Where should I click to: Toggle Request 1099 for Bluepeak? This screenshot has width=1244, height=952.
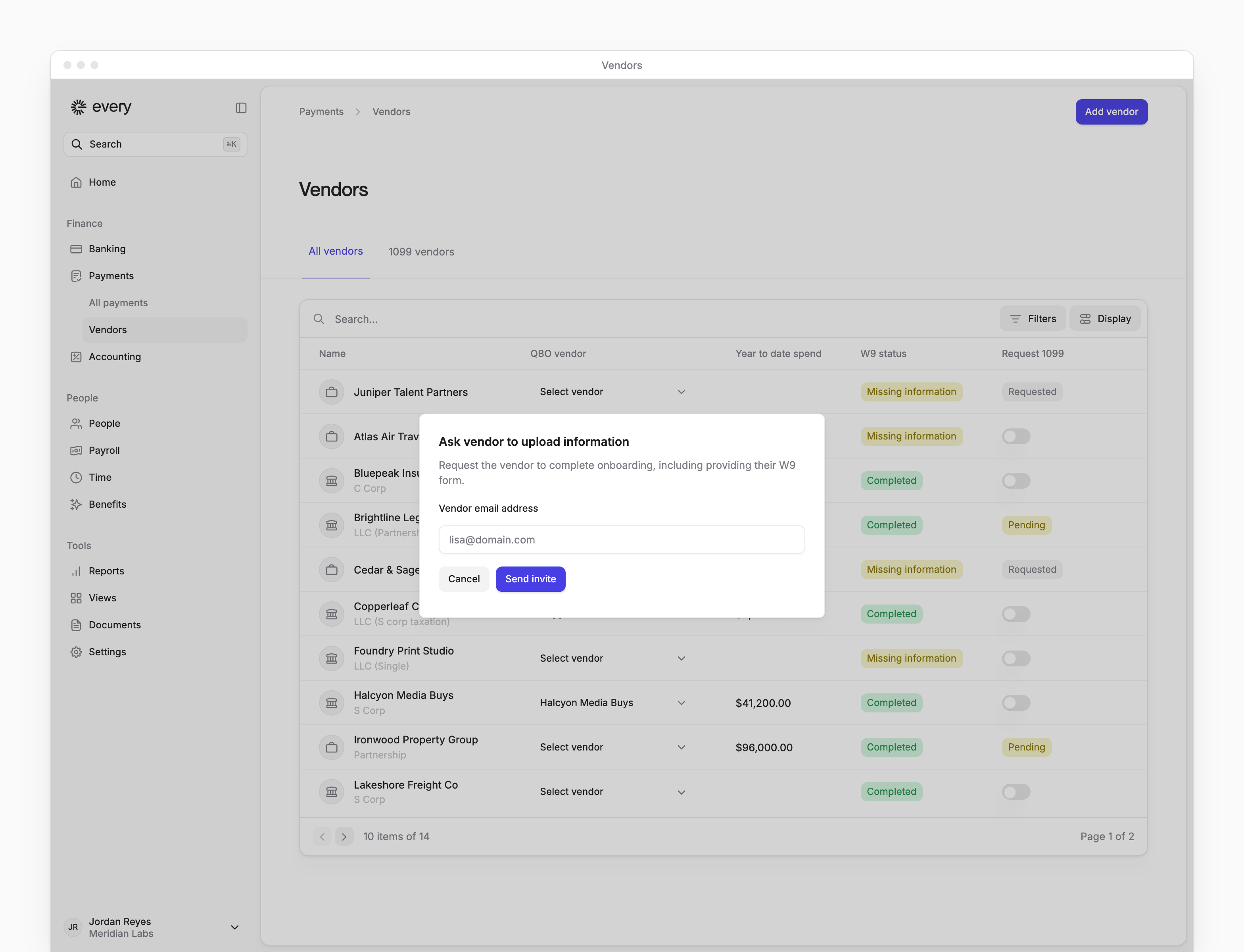pos(1016,480)
